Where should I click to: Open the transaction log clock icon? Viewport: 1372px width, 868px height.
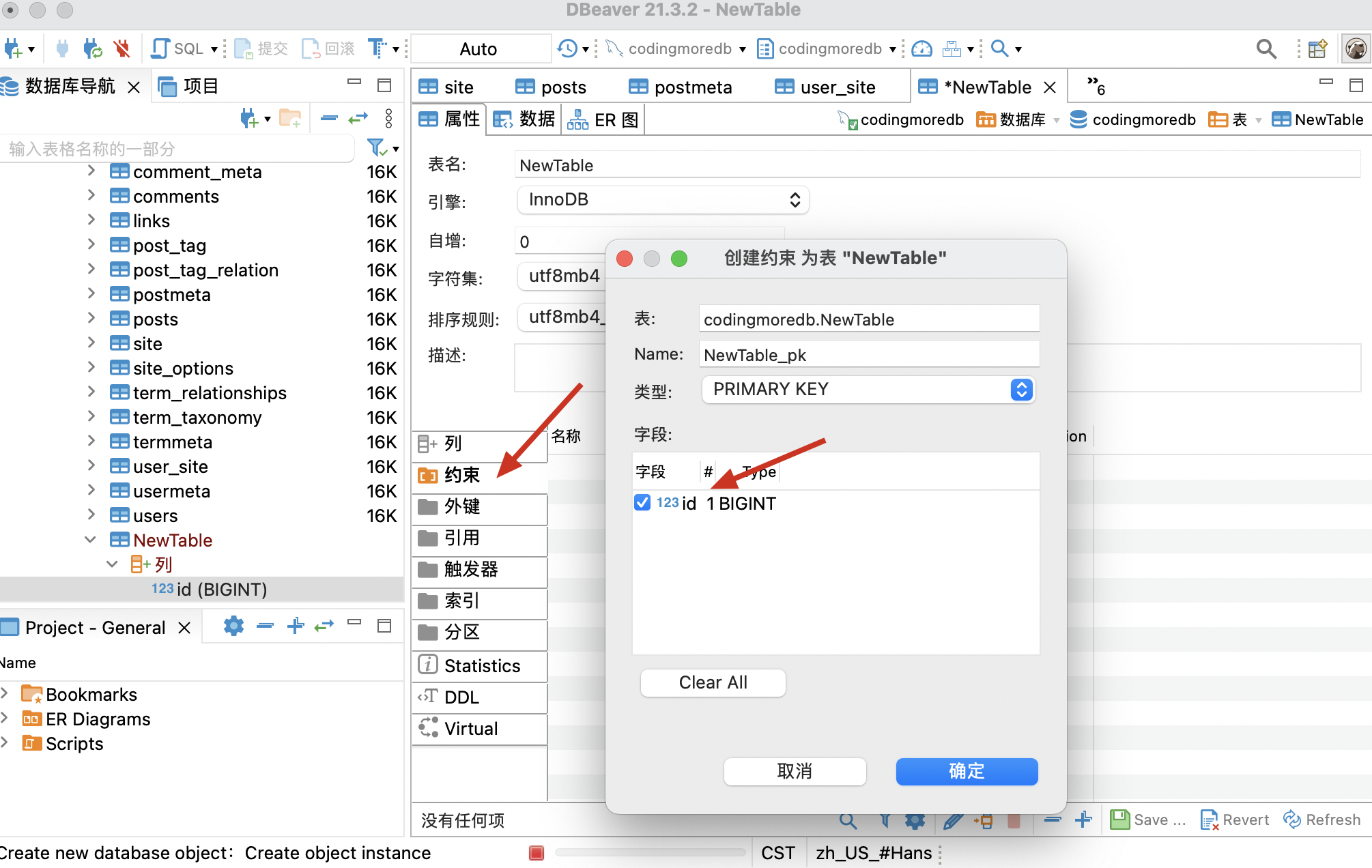[x=567, y=48]
